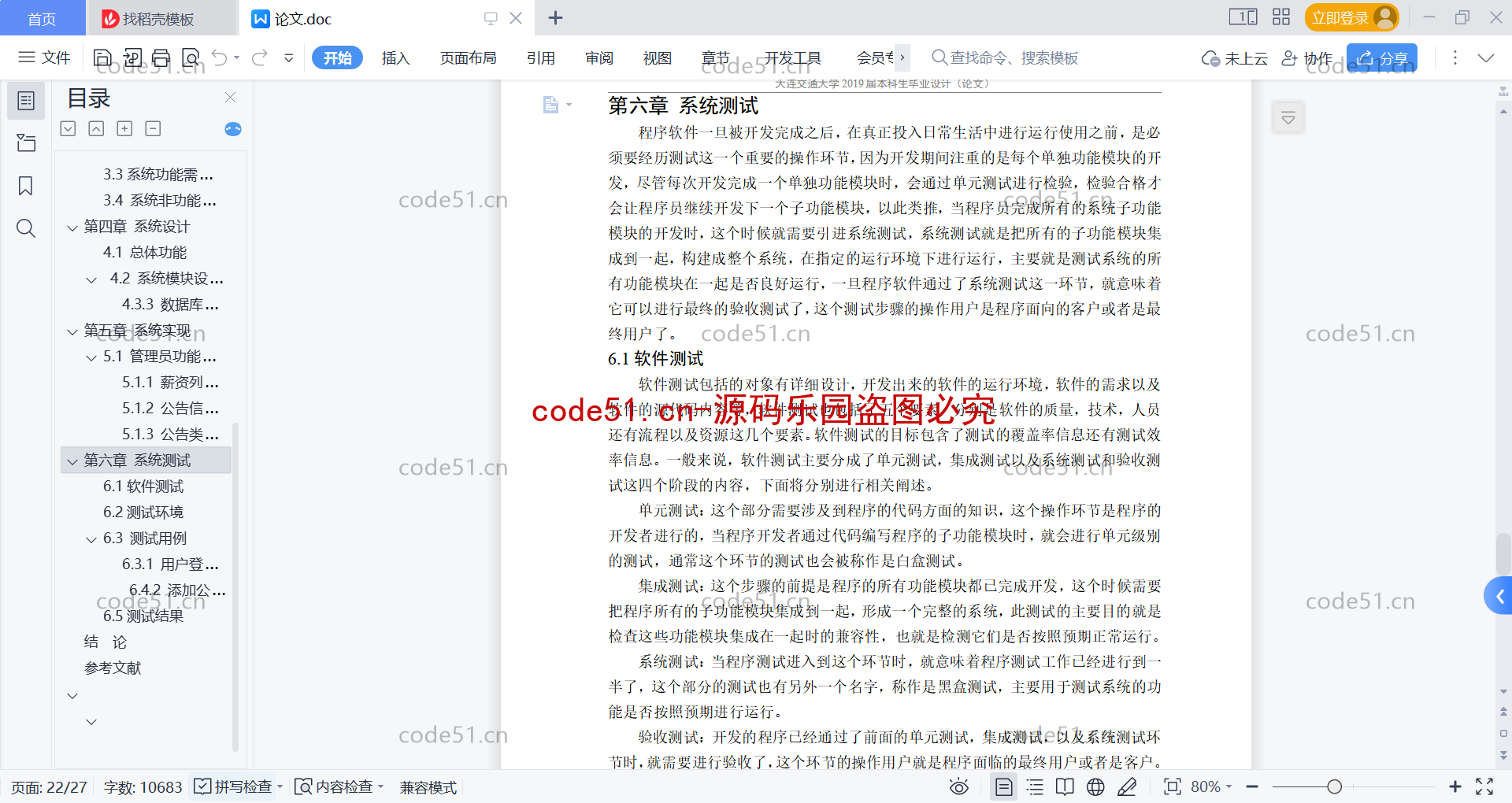The image size is (1512, 803).
Task: Toggle eye protection mode in status bar
Action: 958,787
